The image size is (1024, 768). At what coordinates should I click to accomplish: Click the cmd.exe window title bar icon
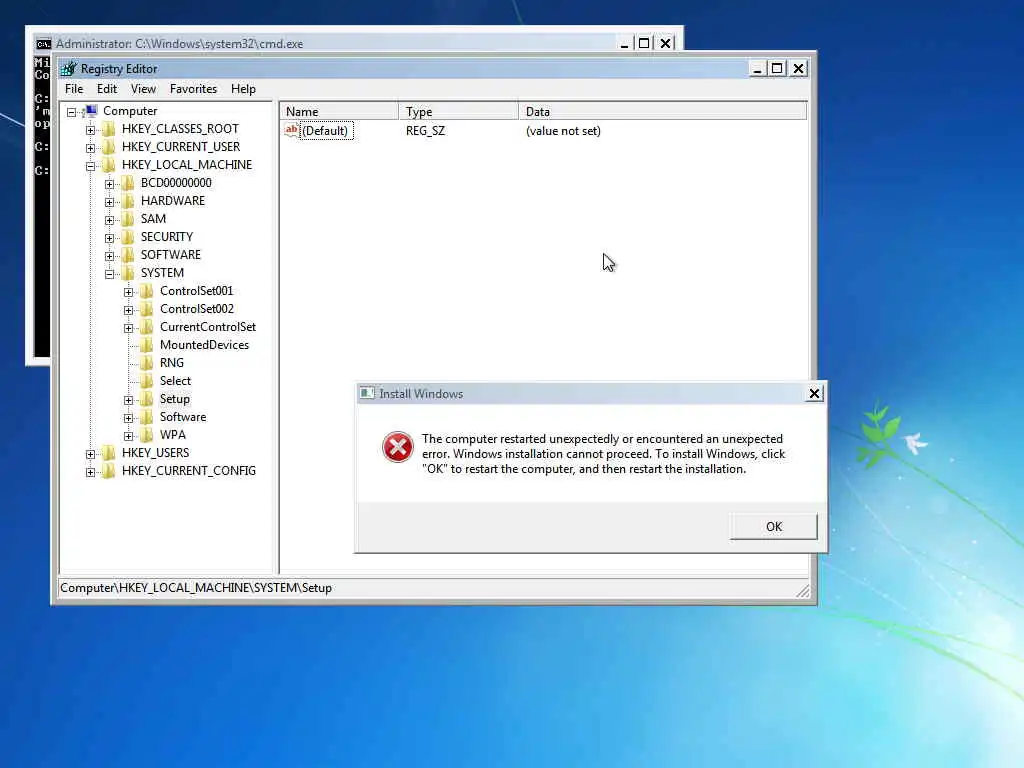pyautogui.click(x=44, y=44)
